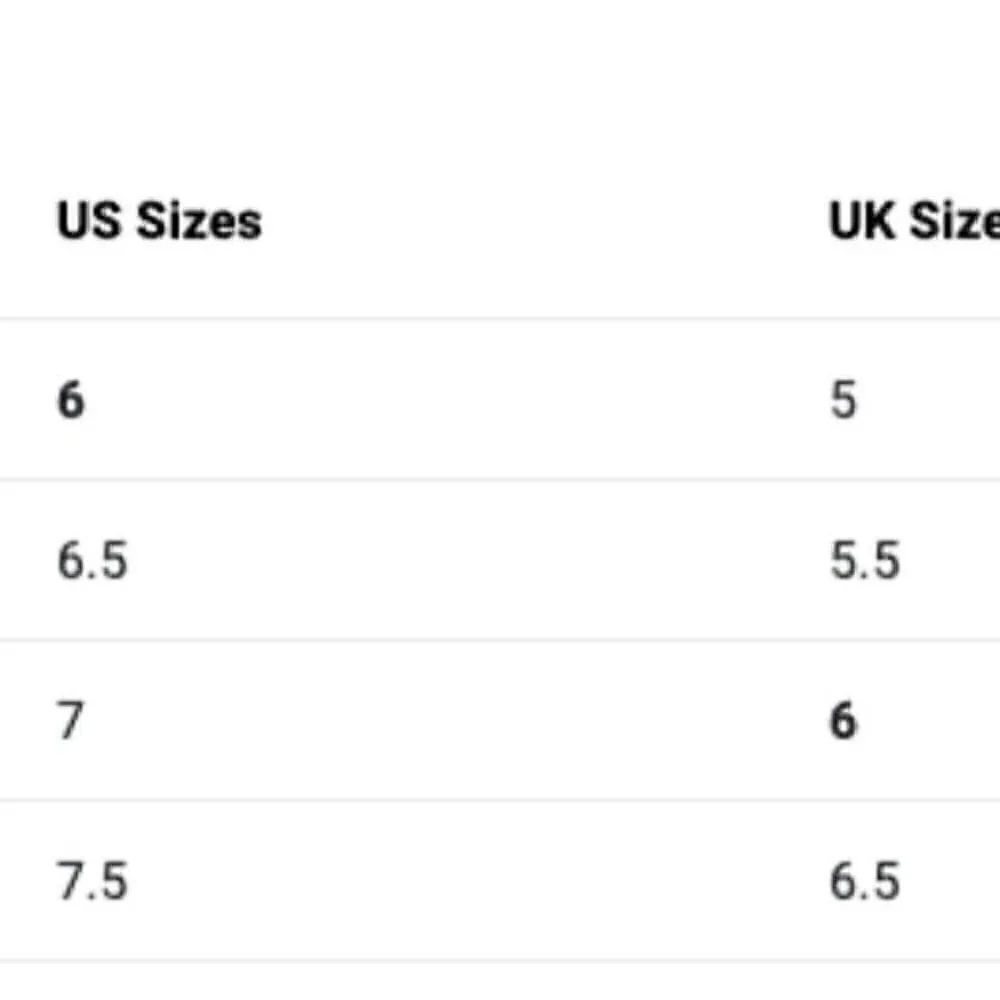
Task: Click empty space between US 6.5 and UK 5.5
Action: point(478,561)
